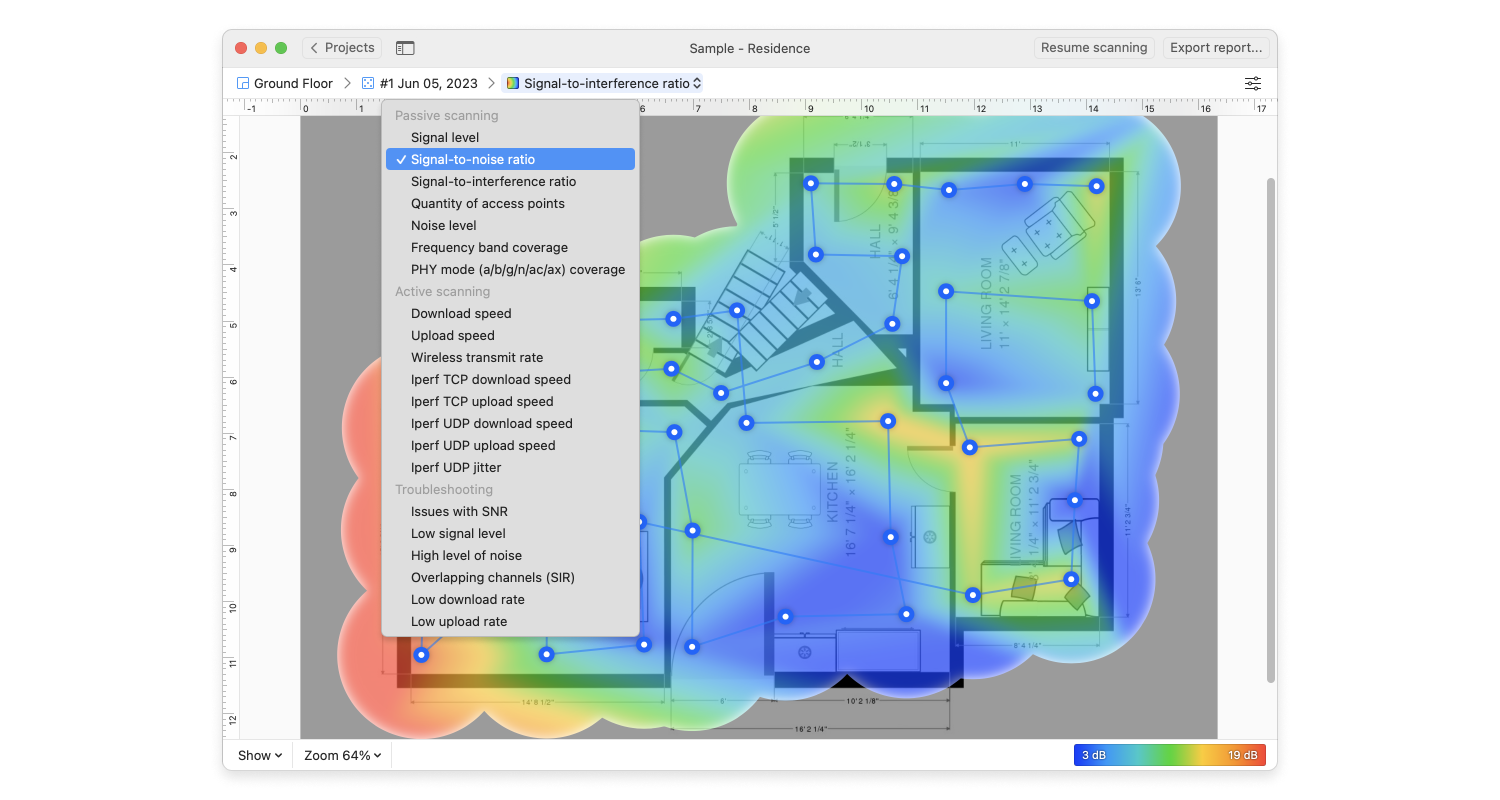Open the Signal-to-interference ratio visualization dropdown
Screen dimensions: 1500x800
(x=603, y=84)
